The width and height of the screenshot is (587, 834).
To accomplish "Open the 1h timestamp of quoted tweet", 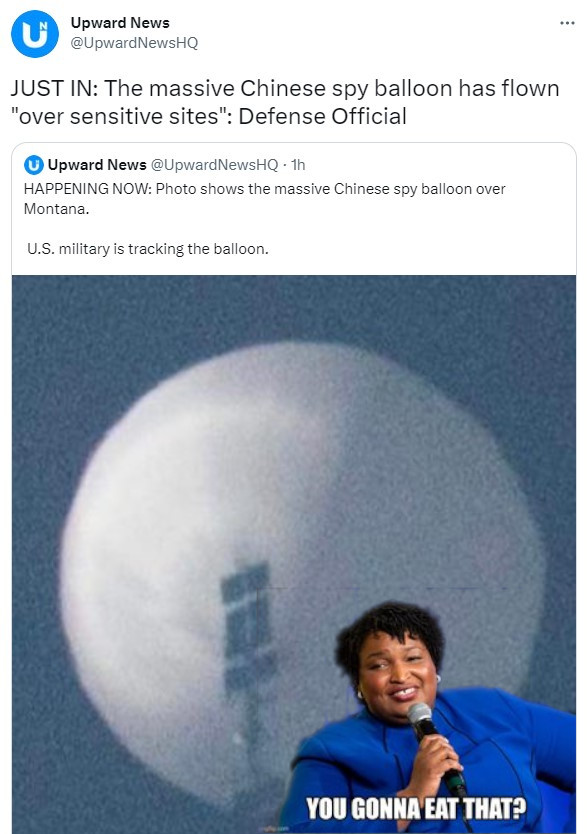I will pos(298,165).
